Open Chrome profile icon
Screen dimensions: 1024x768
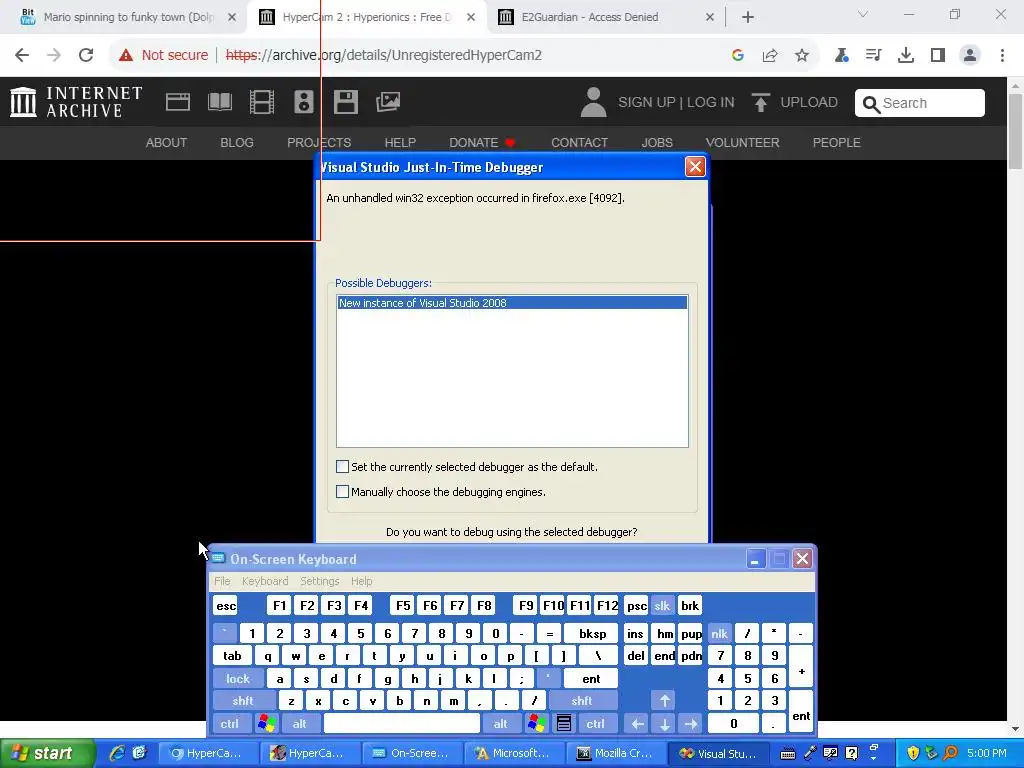click(x=970, y=55)
